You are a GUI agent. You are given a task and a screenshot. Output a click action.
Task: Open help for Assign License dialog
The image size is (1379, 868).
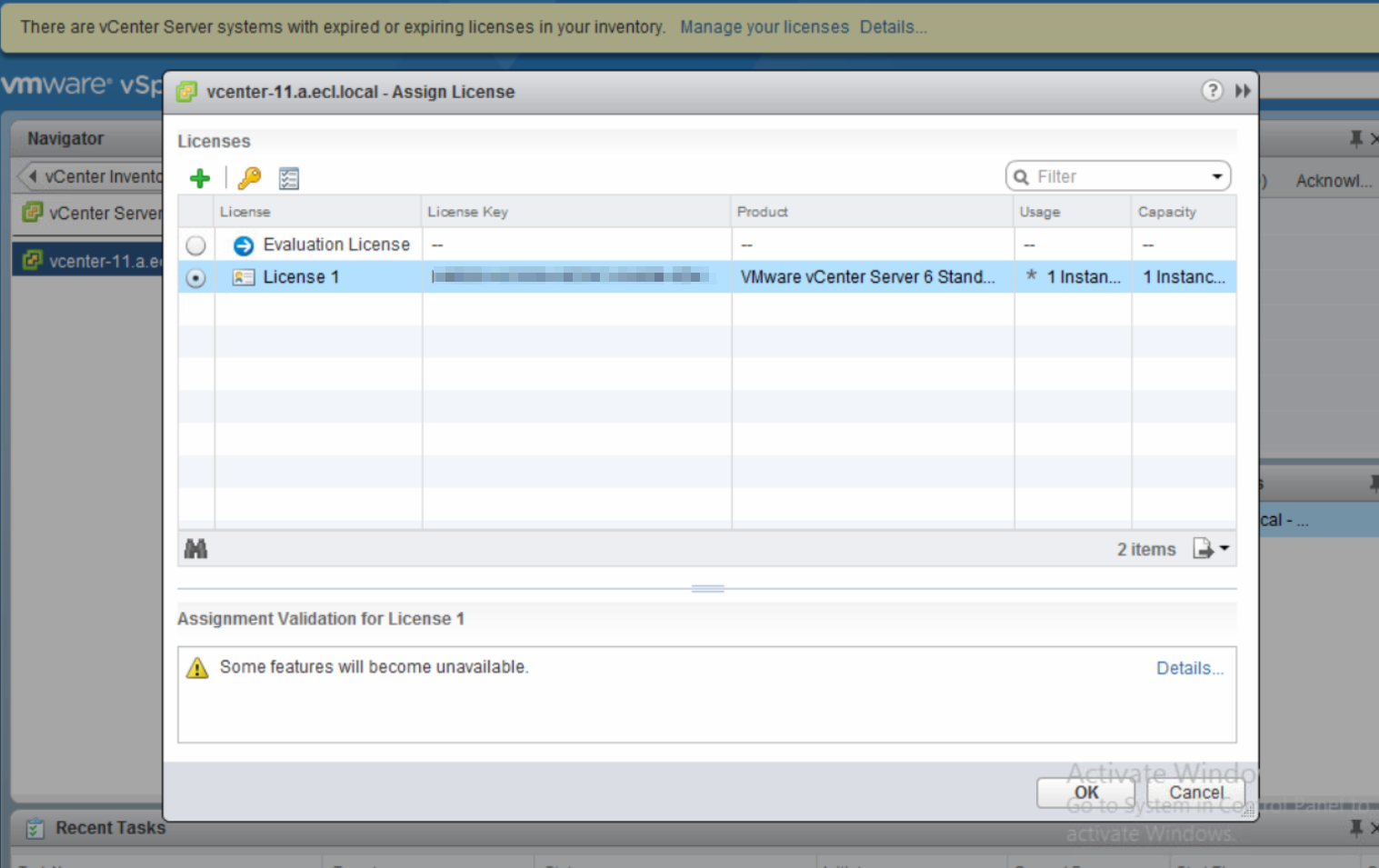click(1212, 91)
